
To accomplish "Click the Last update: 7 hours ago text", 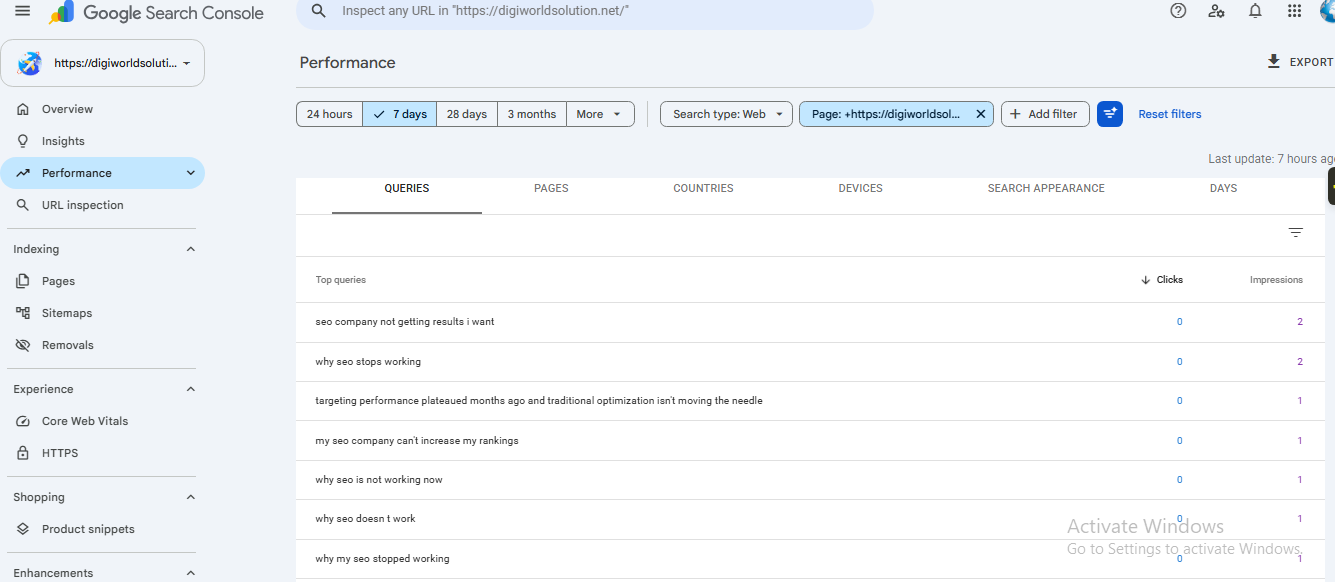I will [x=1271, y=159].
